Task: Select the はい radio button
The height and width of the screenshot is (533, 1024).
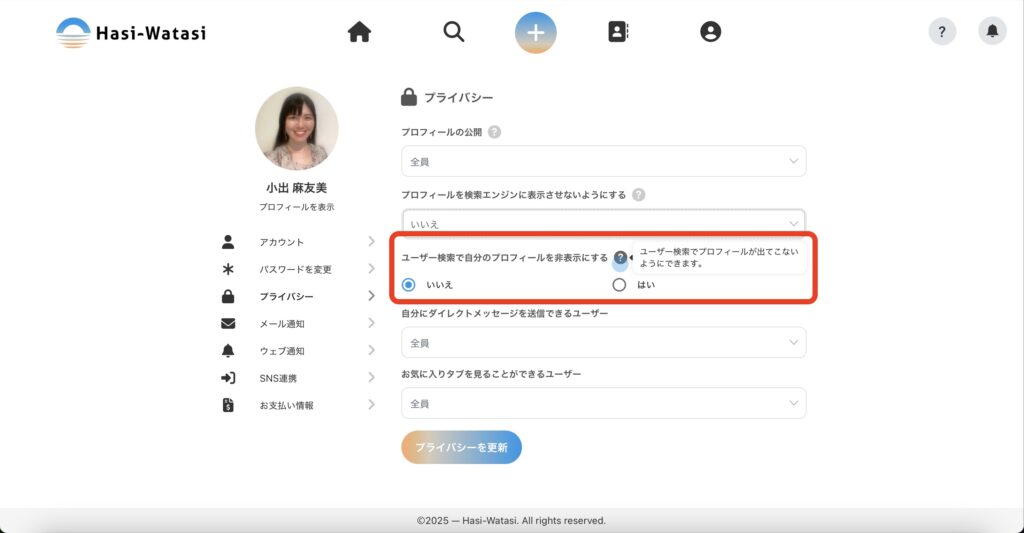Action: coord(619,285)
